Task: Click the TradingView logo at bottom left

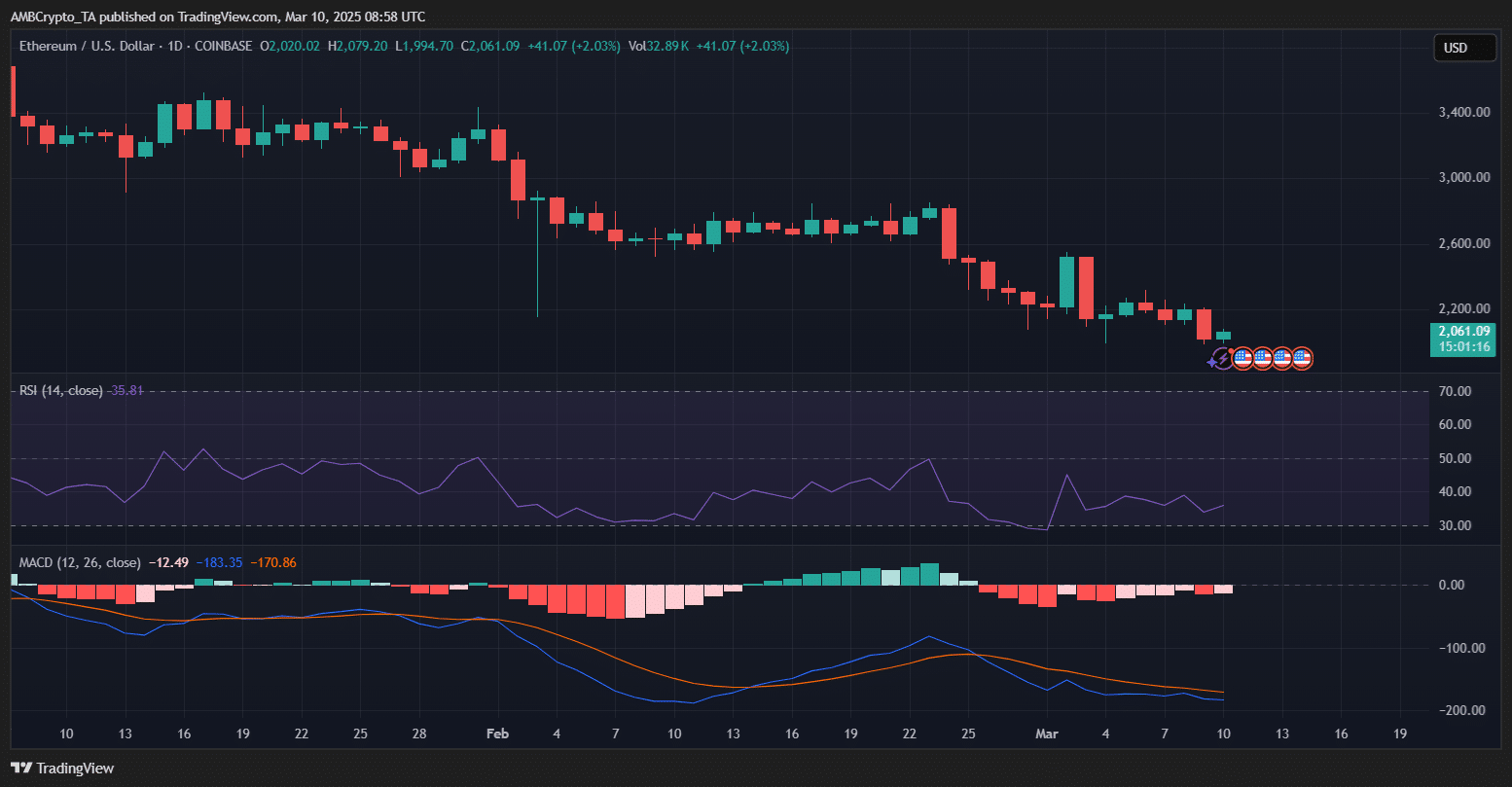Action: (x=61, y=768)
